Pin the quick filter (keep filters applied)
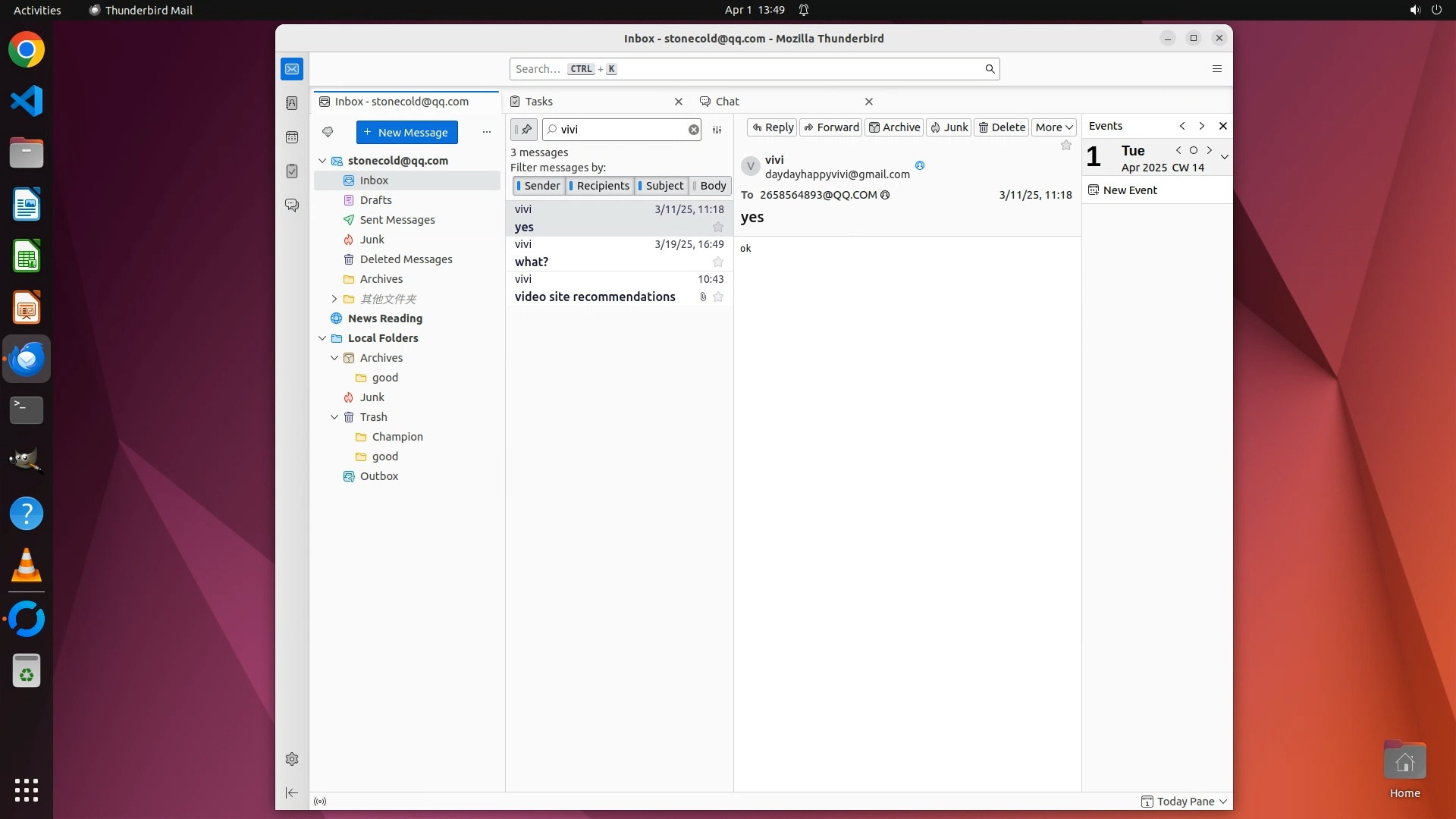This screenshot has width=1456, height=819. 524,130
